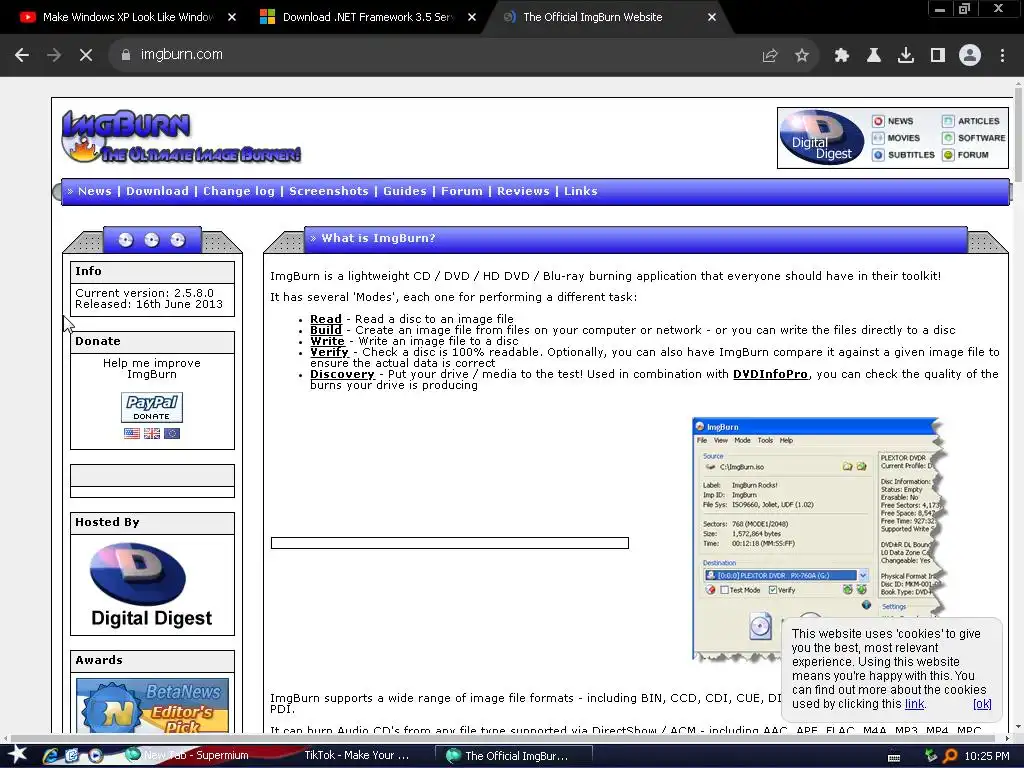Click Current version: 2.5.8.0 text
1024x768 pixels.
pos(144,293)
